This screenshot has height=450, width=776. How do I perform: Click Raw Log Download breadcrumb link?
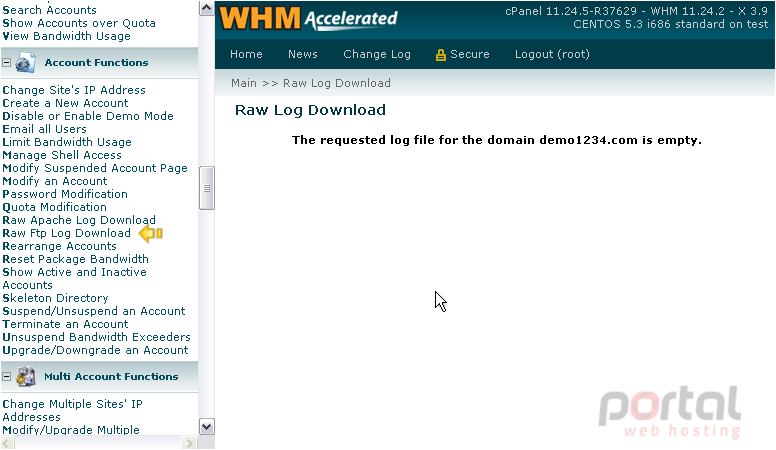[337, 83]
